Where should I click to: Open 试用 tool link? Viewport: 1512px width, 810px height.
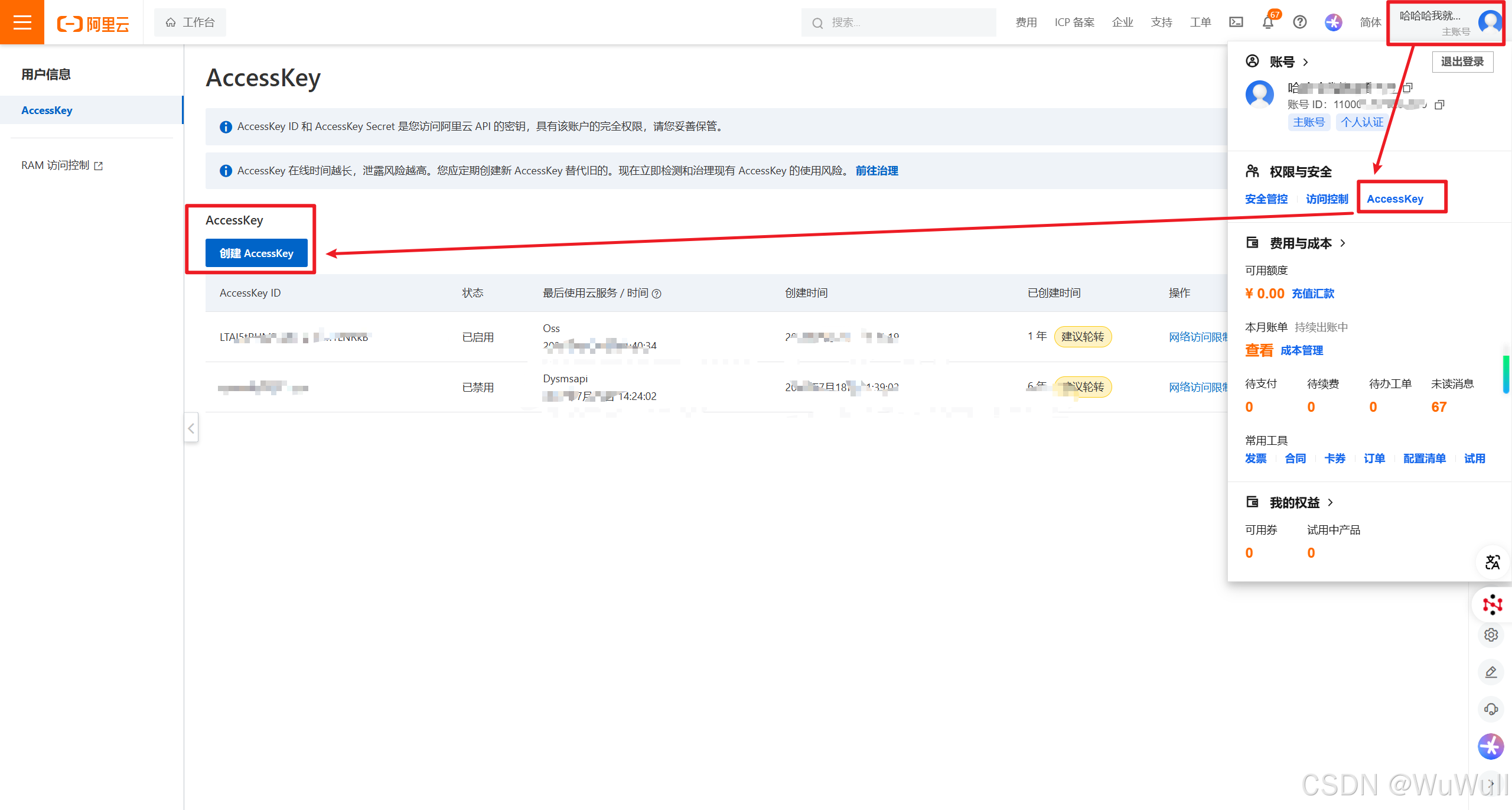coord(1475,458)
